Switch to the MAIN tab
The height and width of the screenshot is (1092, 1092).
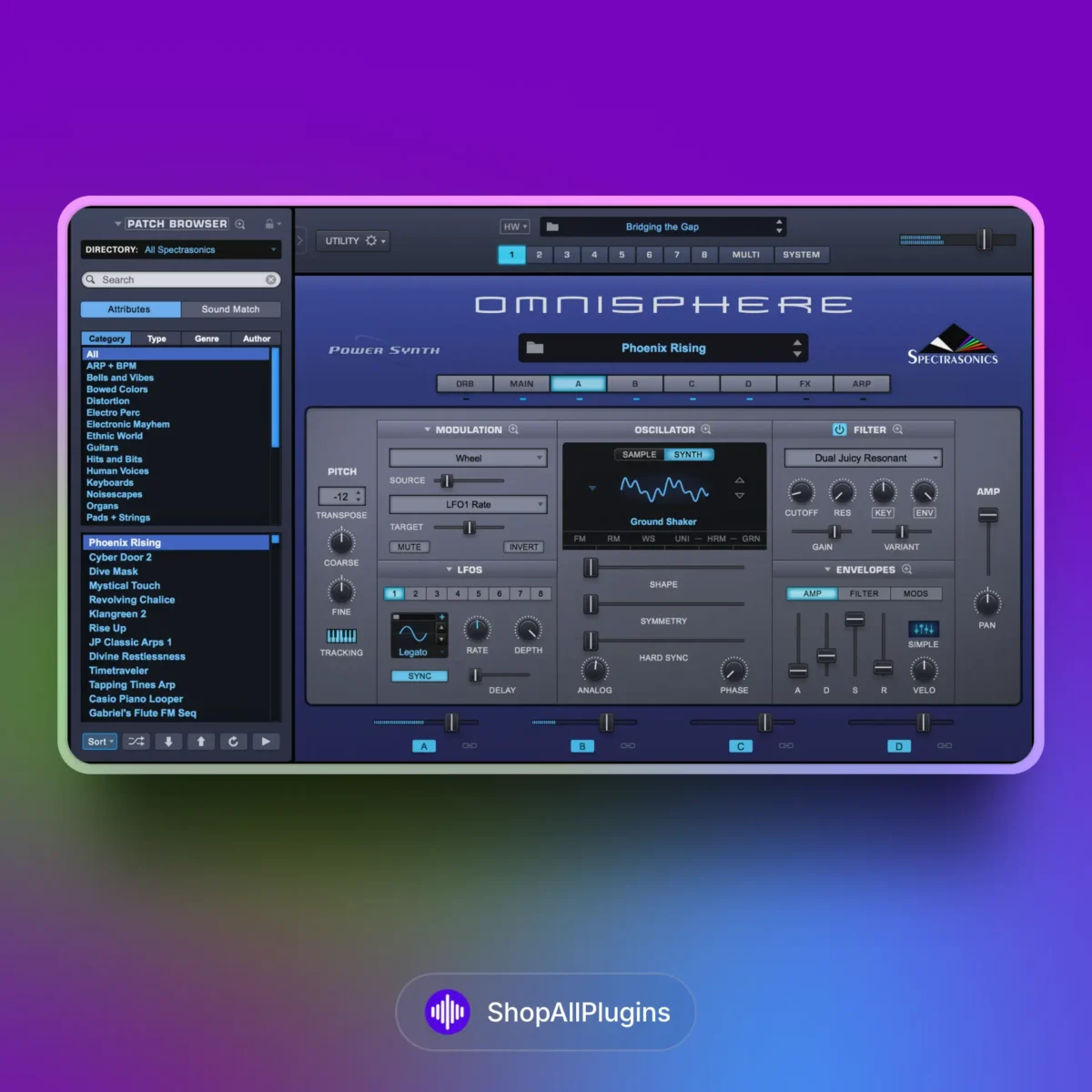[521, 384]
